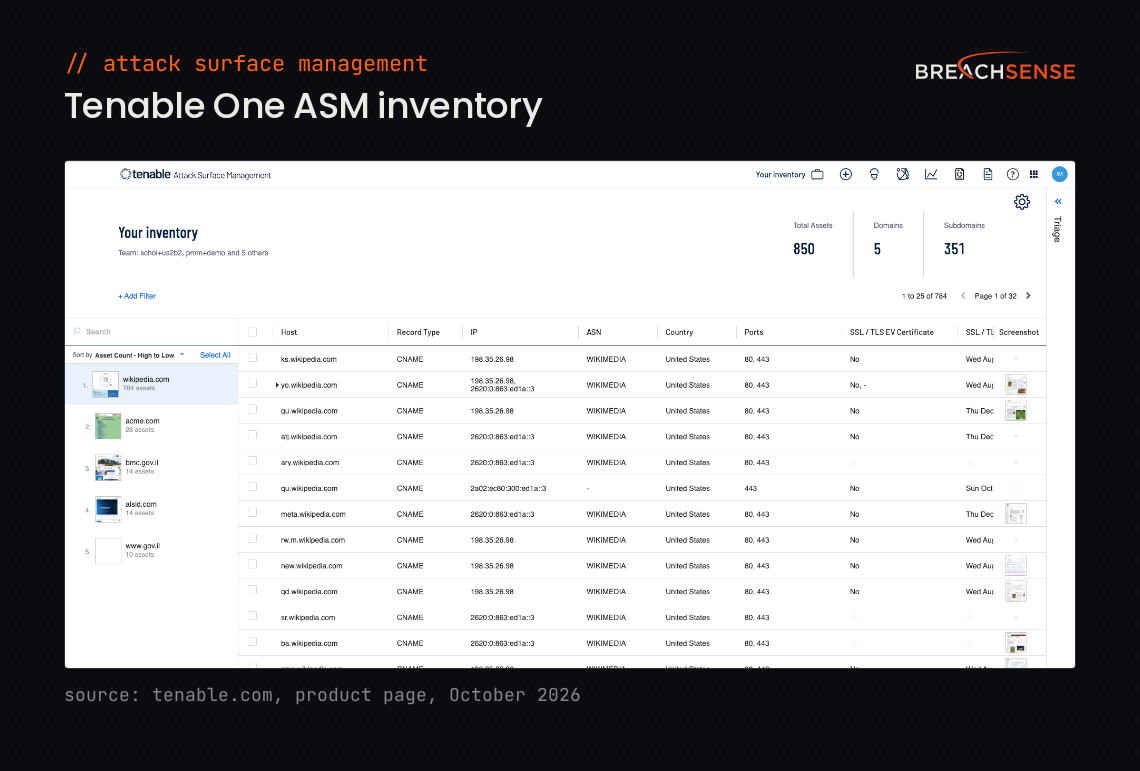
Task: Click host sr.wikipedia.com
Action: (x=308, y=618)
